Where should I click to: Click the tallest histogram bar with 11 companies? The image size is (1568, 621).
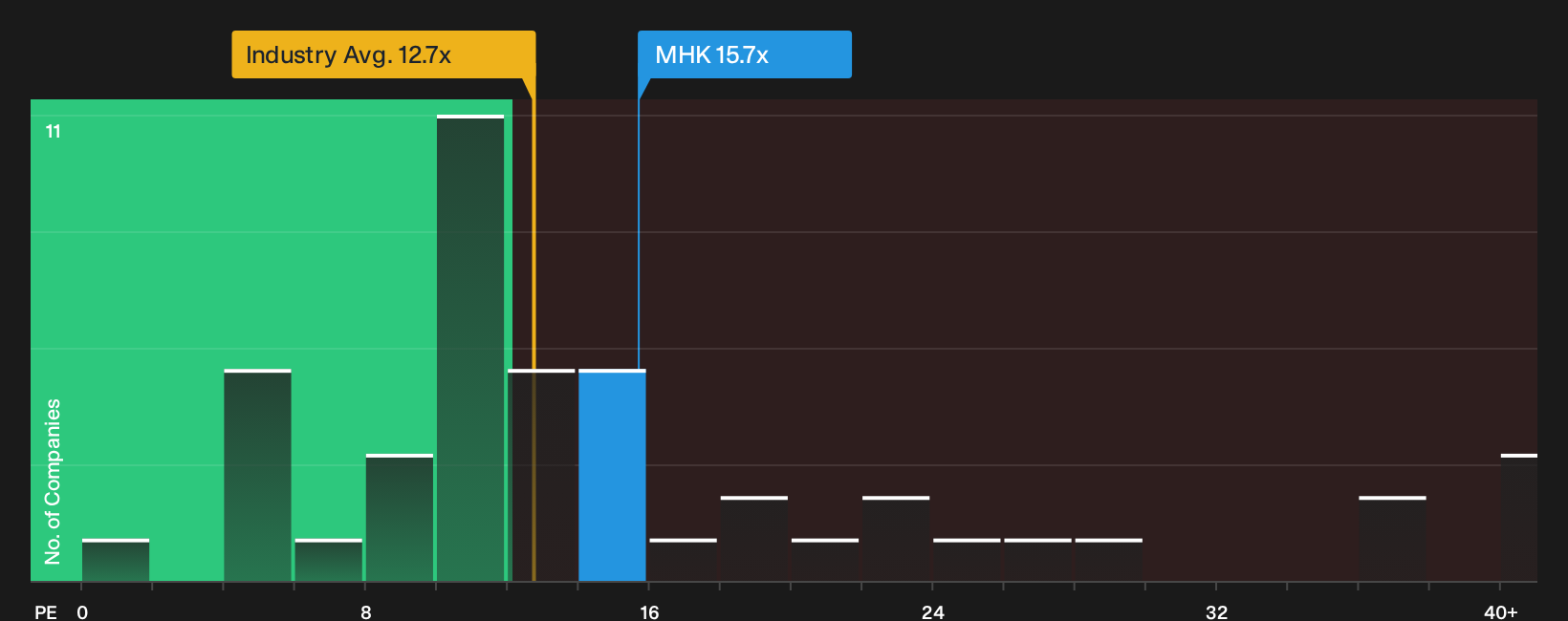[x=470, y=348]
